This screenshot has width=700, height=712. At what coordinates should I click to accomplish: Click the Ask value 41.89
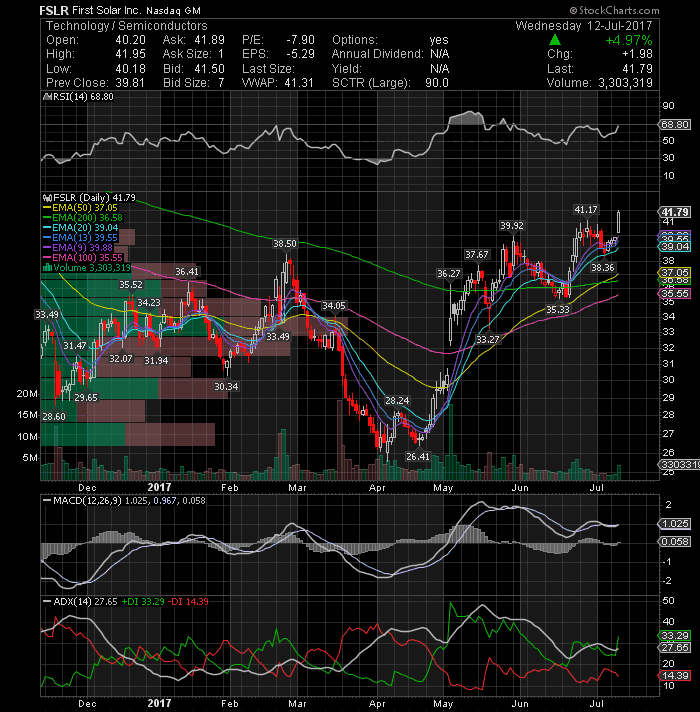(x=209, y=40)
